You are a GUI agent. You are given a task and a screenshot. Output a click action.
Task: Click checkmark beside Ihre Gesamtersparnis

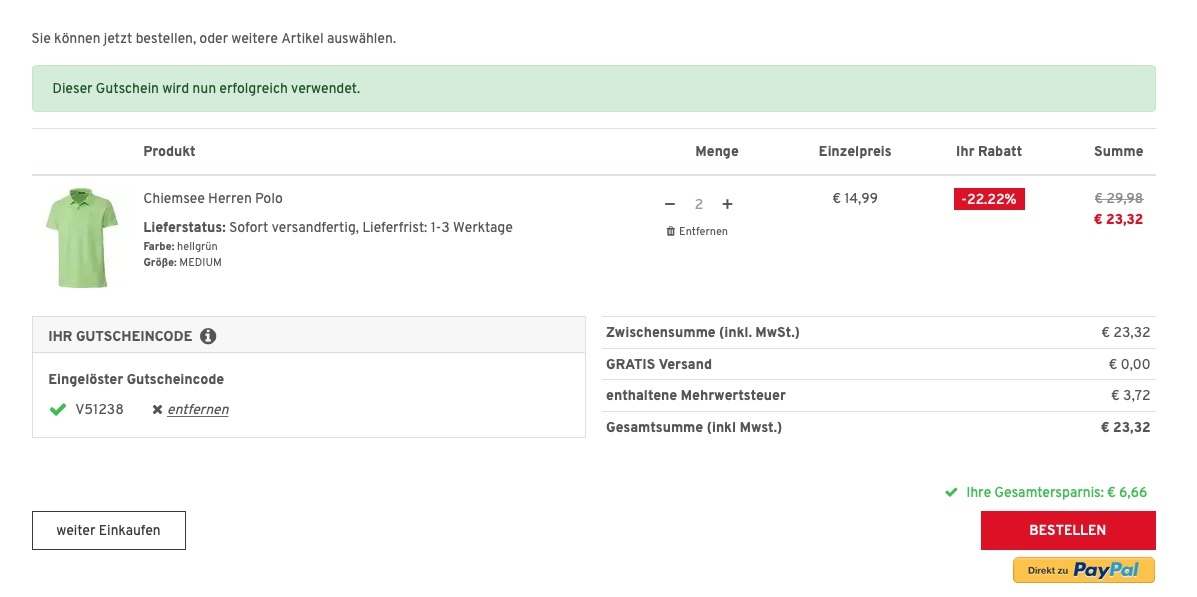[x=951, y=492]
